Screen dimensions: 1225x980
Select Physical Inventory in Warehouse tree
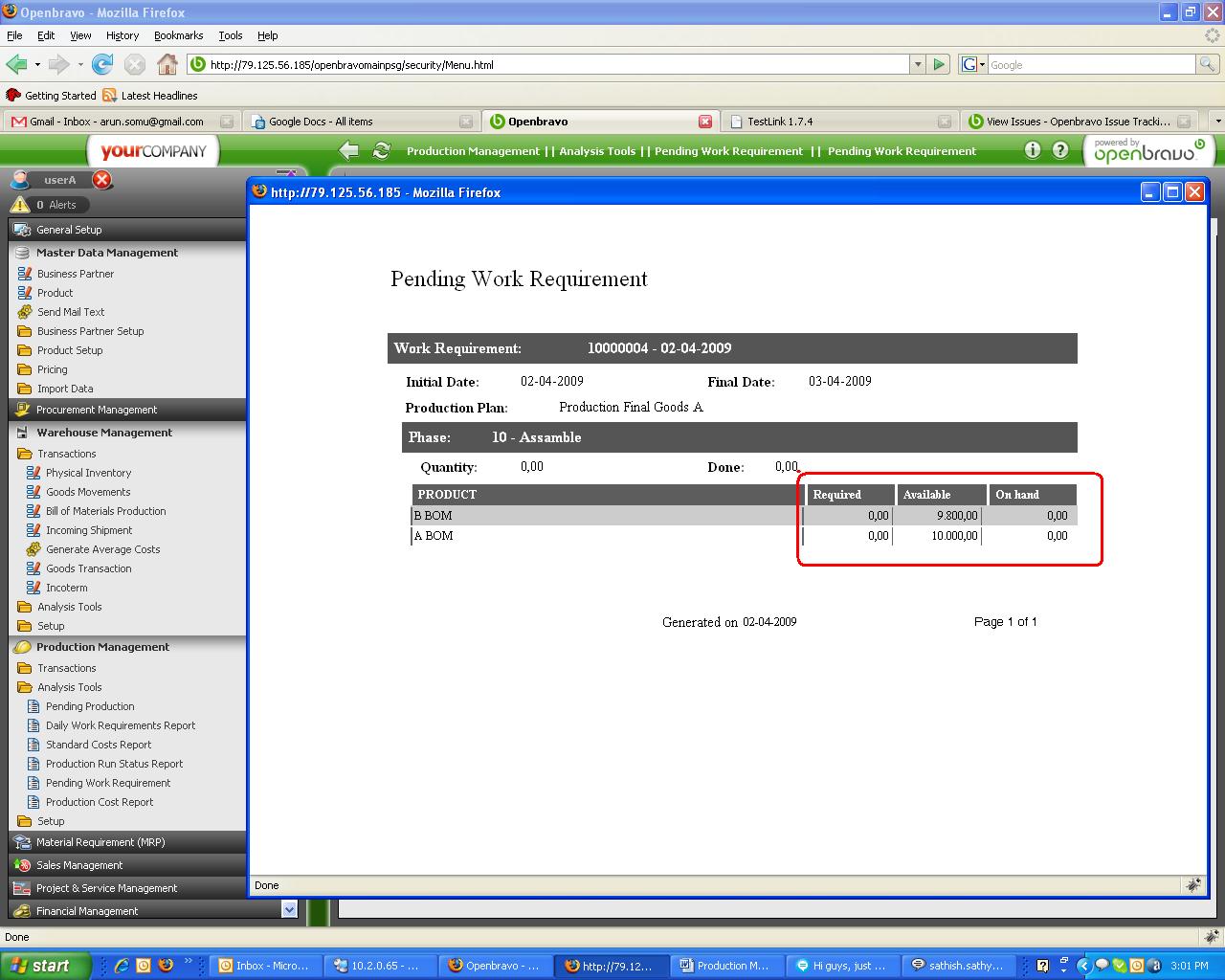point(88,473)
